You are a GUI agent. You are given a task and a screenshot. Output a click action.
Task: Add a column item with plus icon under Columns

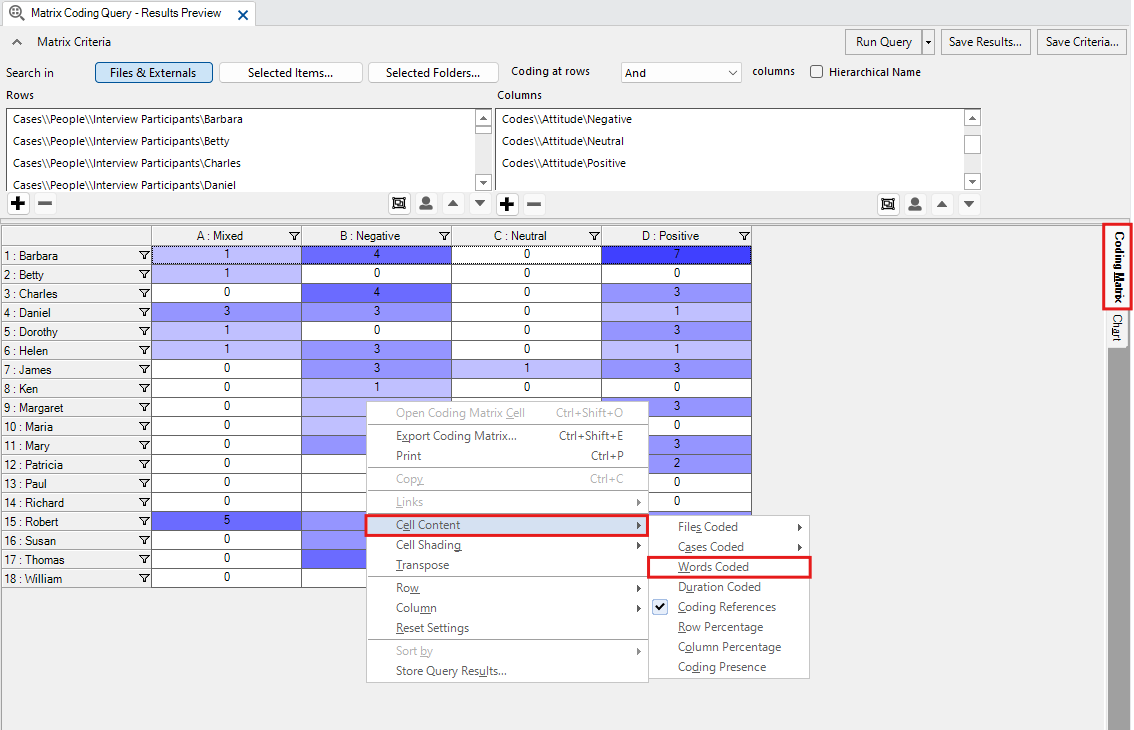(507, 204)
